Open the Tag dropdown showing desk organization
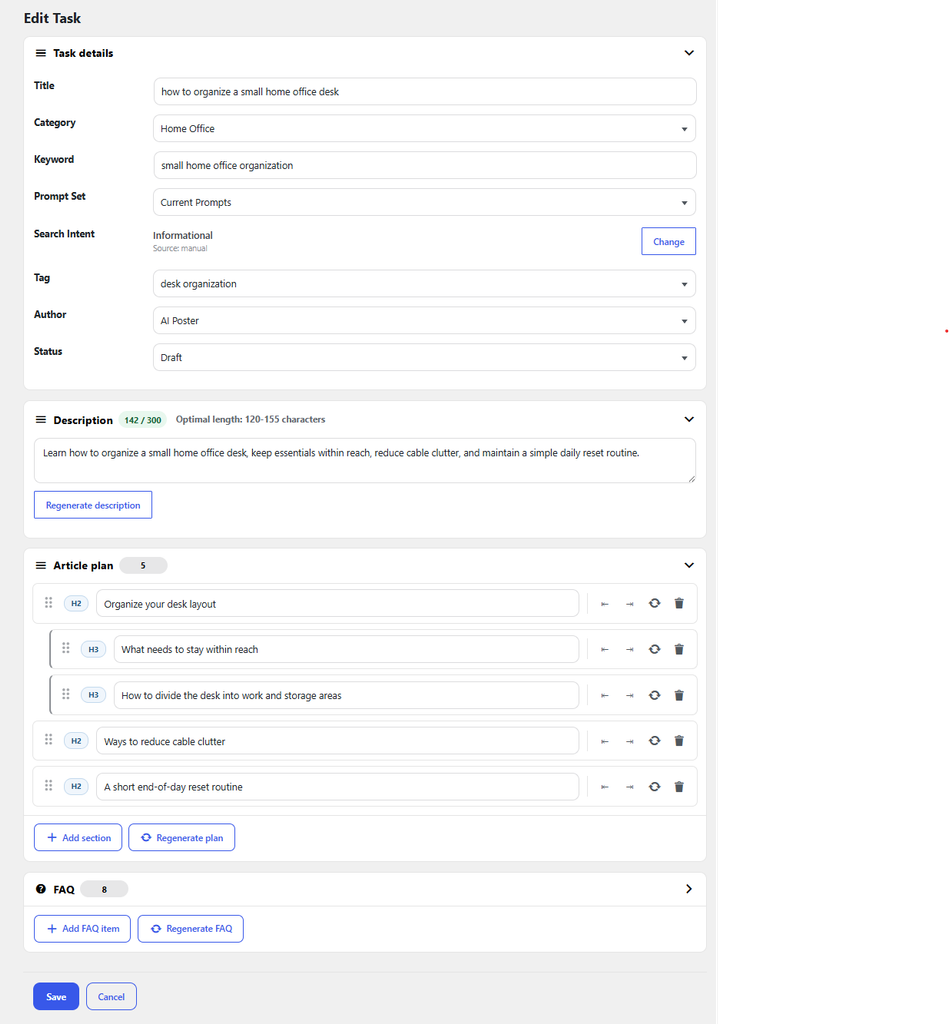The width and height of the screenshot is (949, 1024). [x=425, y=284]
